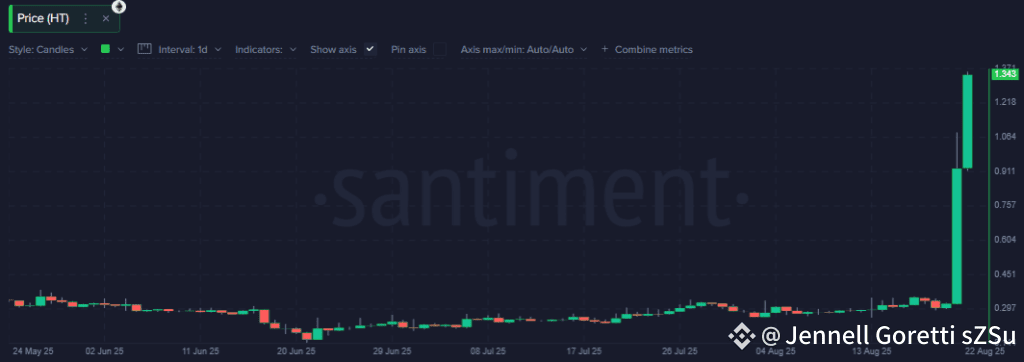Enable the Pin axis checkbox
1024x362 pixels.
[440, 49]
